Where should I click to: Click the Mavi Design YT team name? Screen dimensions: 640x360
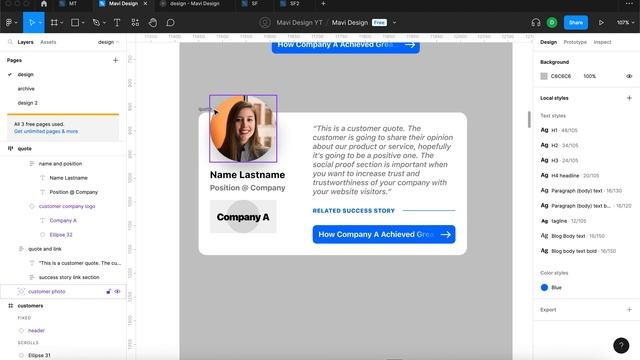pos(299,23)
